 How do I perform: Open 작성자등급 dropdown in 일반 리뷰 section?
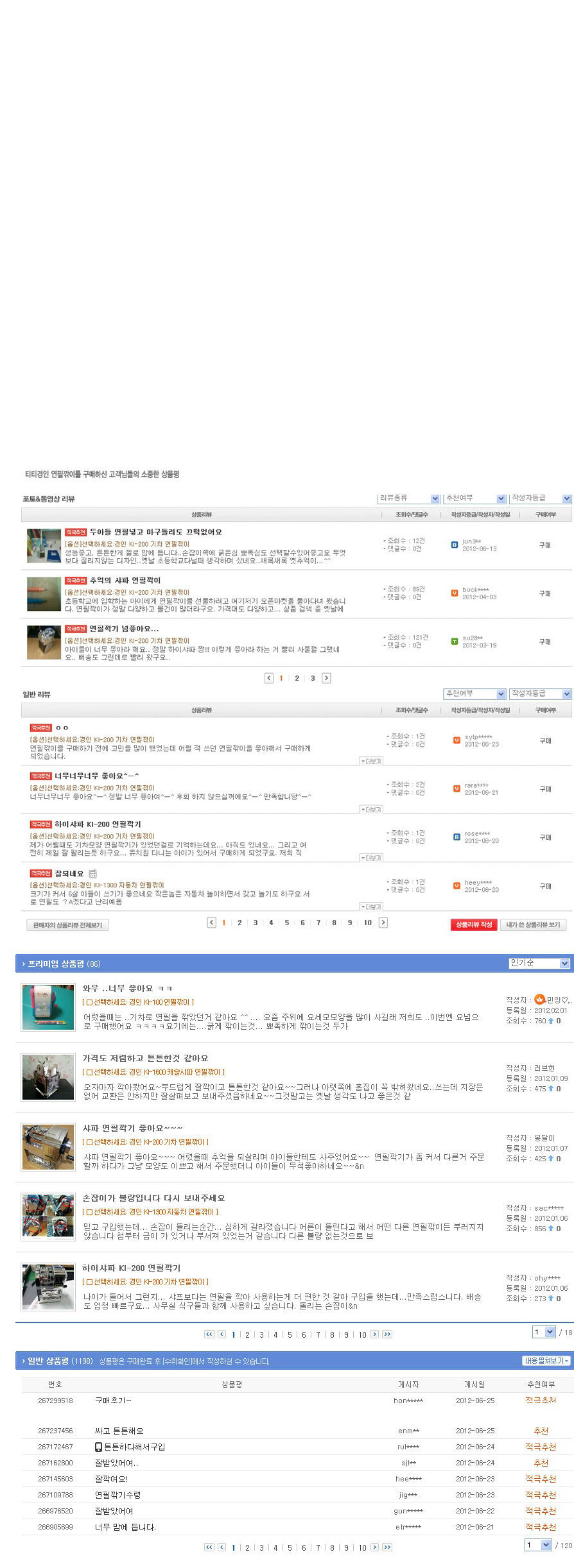[x=541, y=694]
